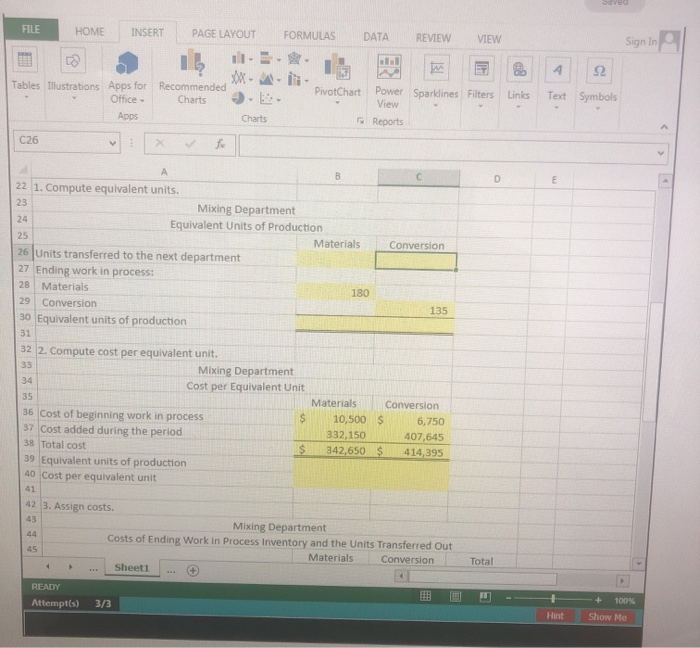Expand the Sparklines dropdown arrow
Image resolution: width=700 pixels, height=648 pixels.
[436, 106]
